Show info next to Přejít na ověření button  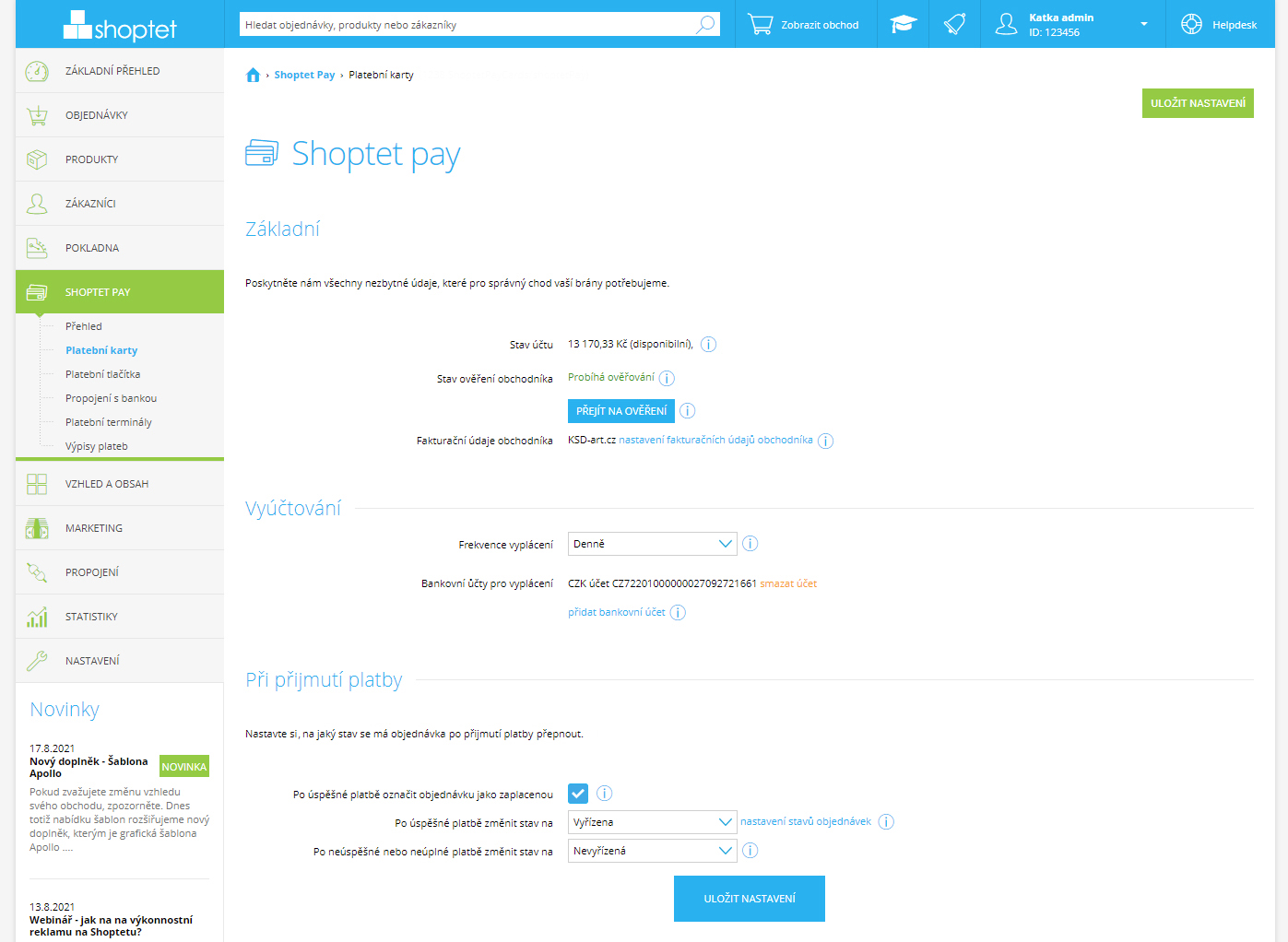click(x=687, y=411)
